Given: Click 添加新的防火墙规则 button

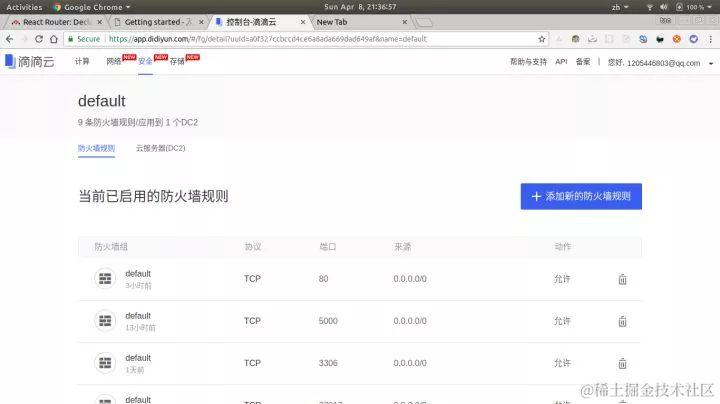Looking at the screenshot, I should click(581, 196).
